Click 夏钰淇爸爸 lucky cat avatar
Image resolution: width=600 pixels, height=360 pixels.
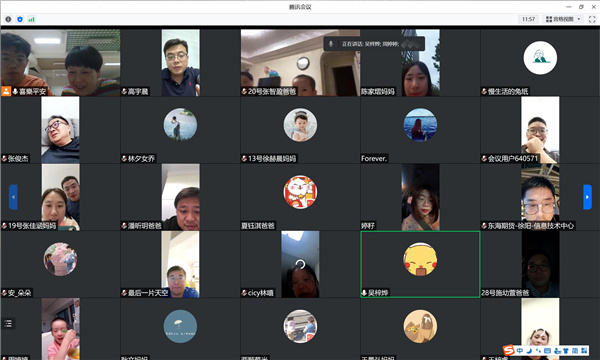click(x=300, y=192)
